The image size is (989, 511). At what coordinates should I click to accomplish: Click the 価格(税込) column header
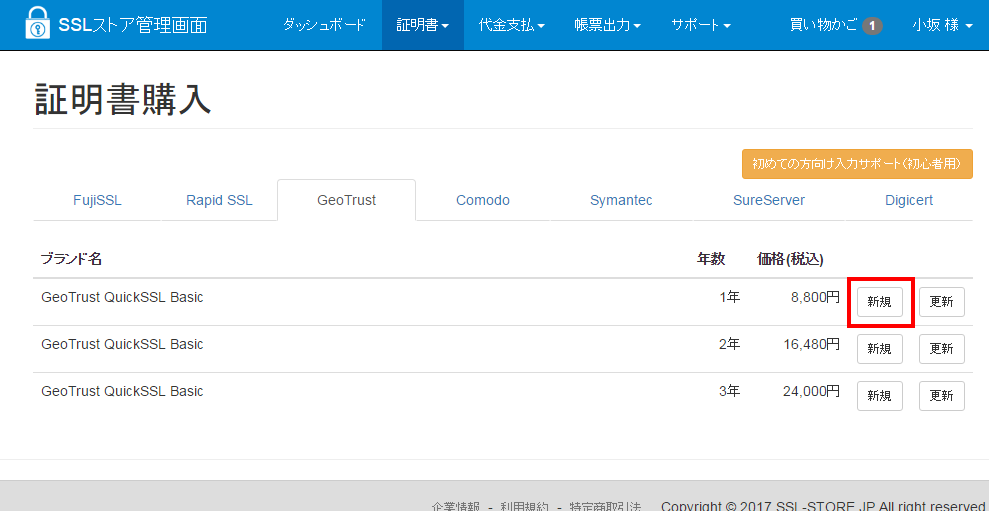pyautogui.click(x=790, y=259)
